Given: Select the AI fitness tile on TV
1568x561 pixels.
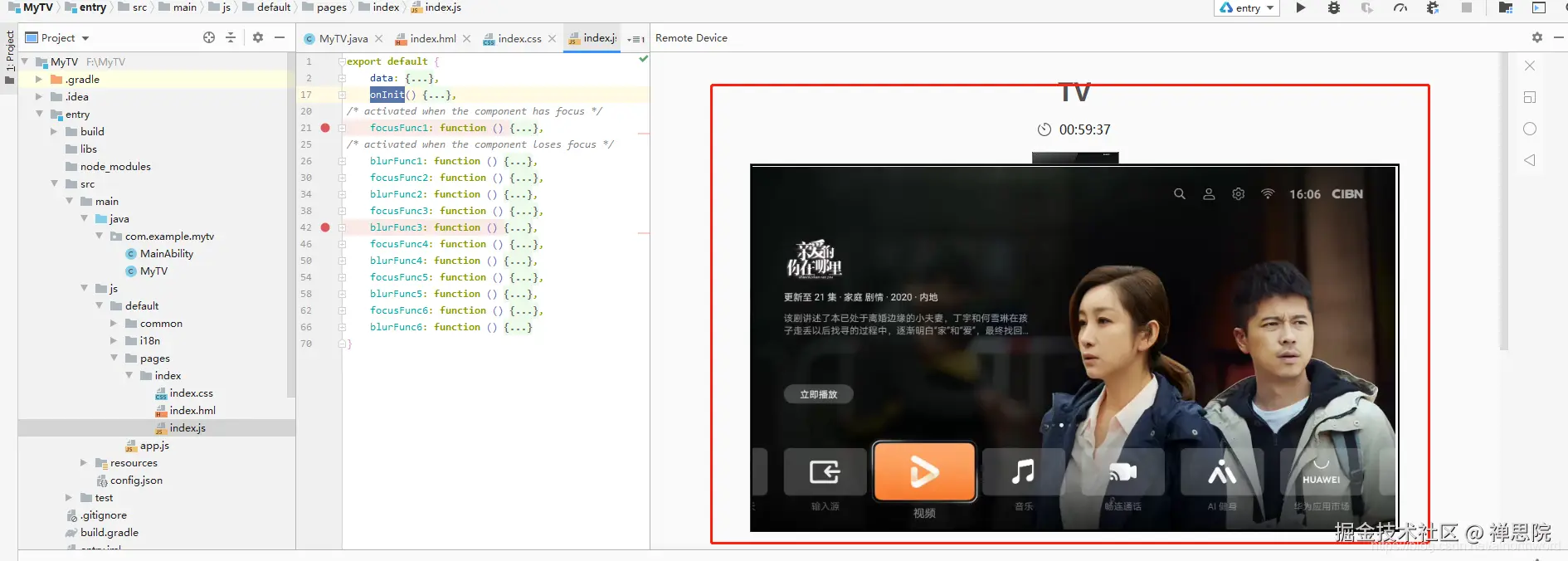Looking at the screenshot, I should (1222, 472).
